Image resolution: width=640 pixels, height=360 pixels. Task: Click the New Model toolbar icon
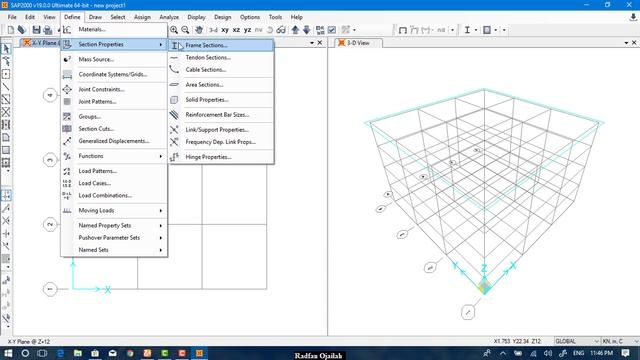11,30
